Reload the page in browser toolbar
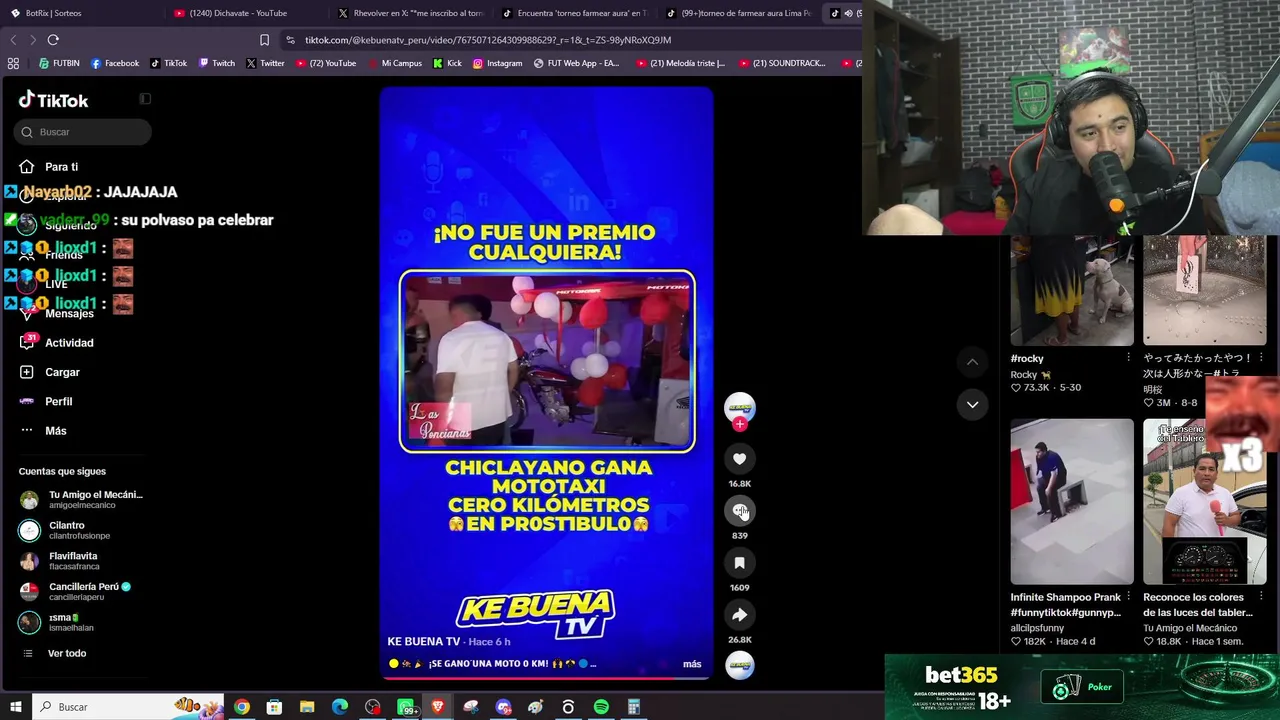 point(53,40)
